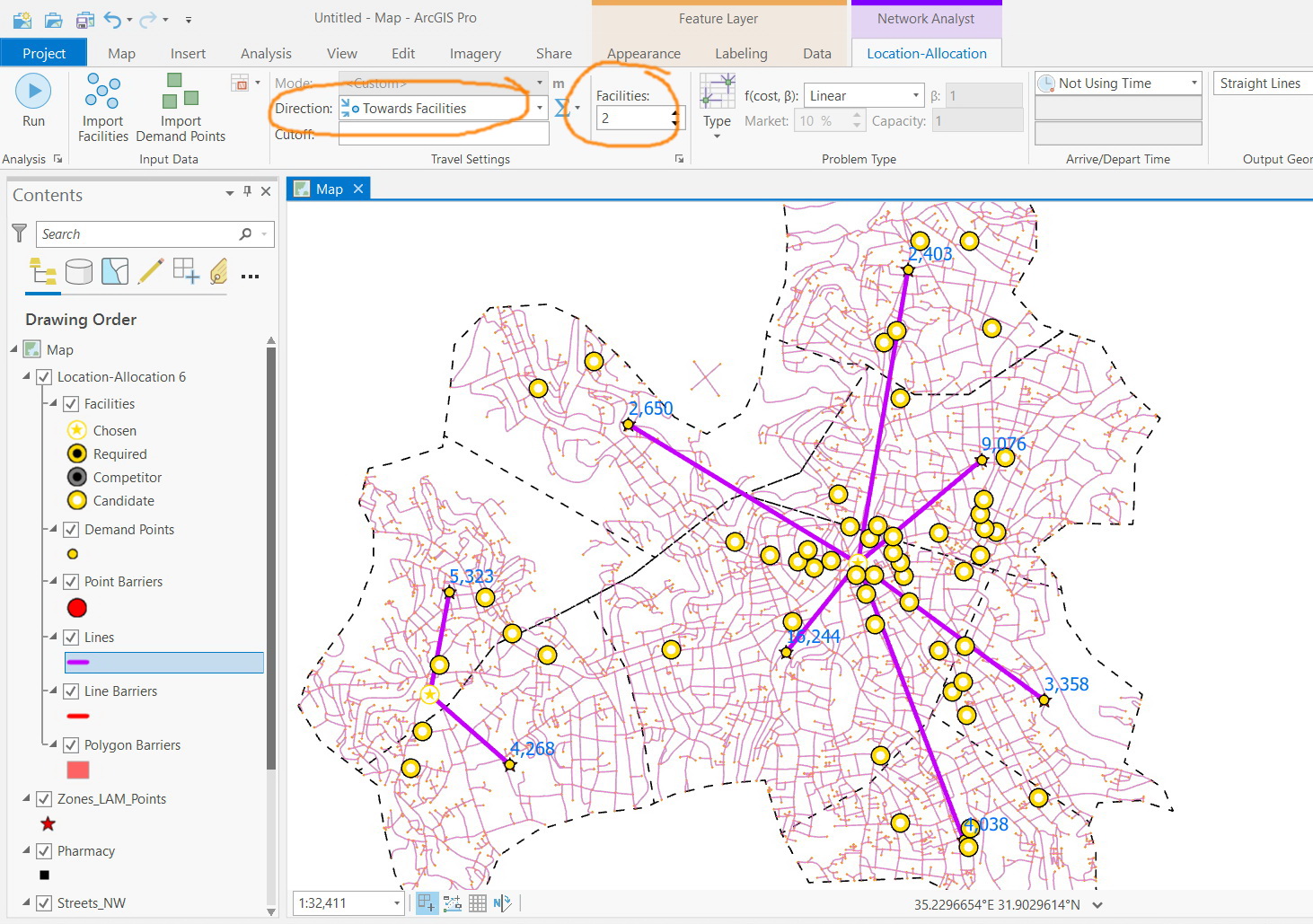Open the Contents pane options arrow
The image size is (1313, 924).
(x=229, y=192)
